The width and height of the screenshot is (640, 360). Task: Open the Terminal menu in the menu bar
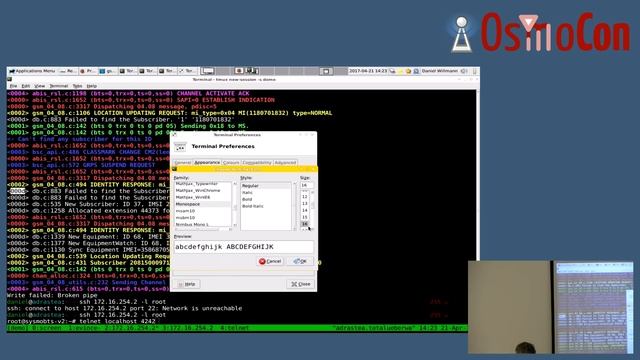tap(59, 86)
